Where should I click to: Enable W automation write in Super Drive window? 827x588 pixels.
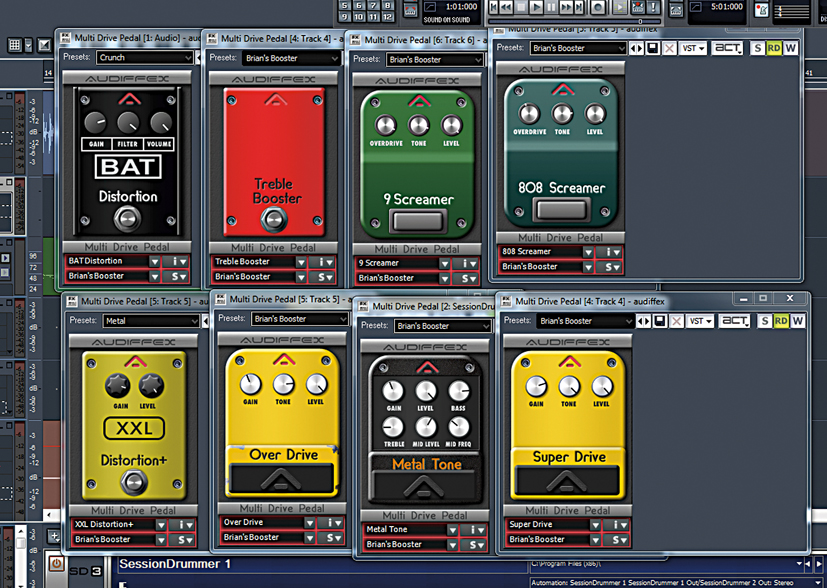tap(797, 321)
